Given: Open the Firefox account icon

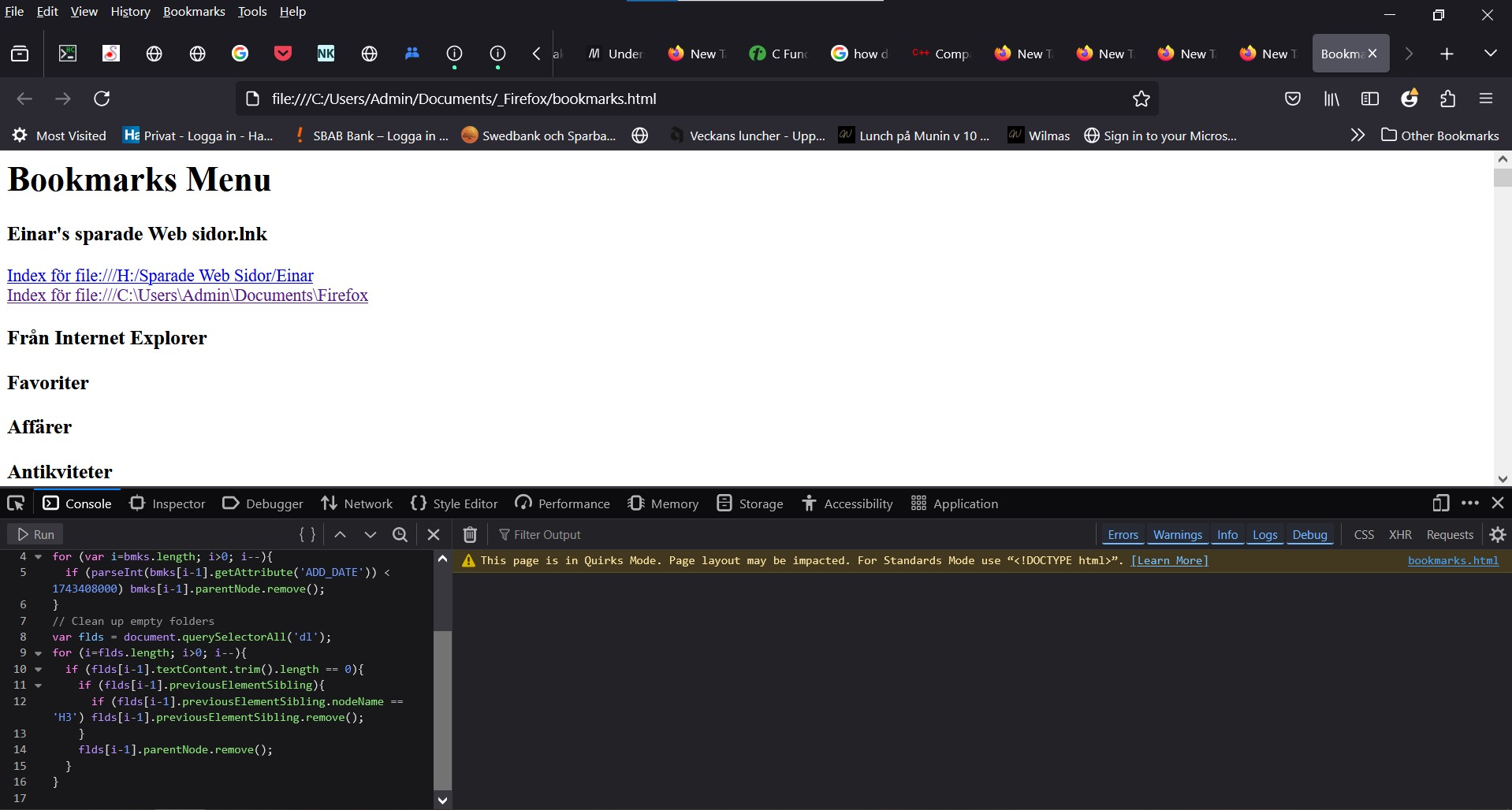Looking at the screenshot, I should [1409, 98].
